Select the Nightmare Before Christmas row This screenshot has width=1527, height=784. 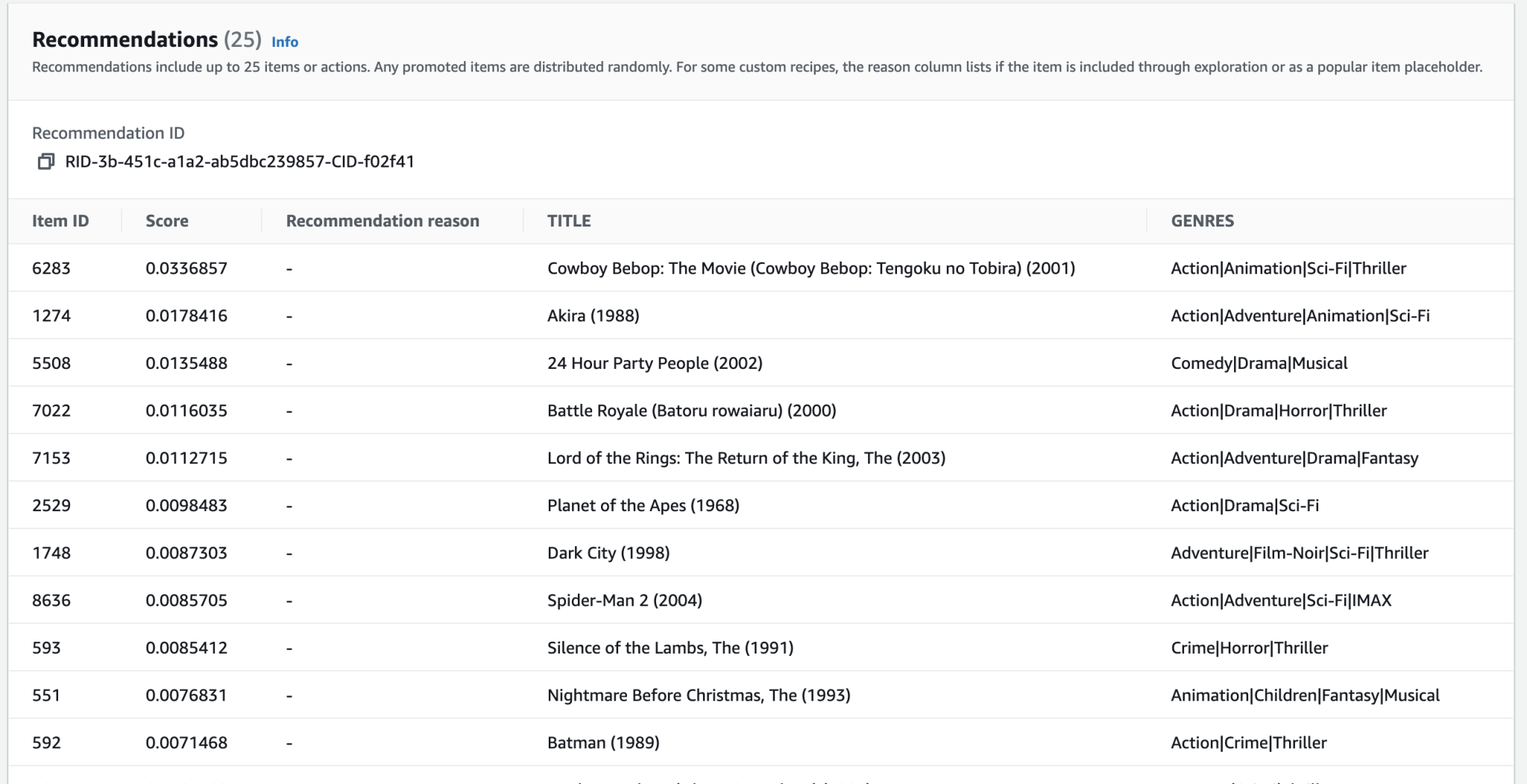coord(698,695)
